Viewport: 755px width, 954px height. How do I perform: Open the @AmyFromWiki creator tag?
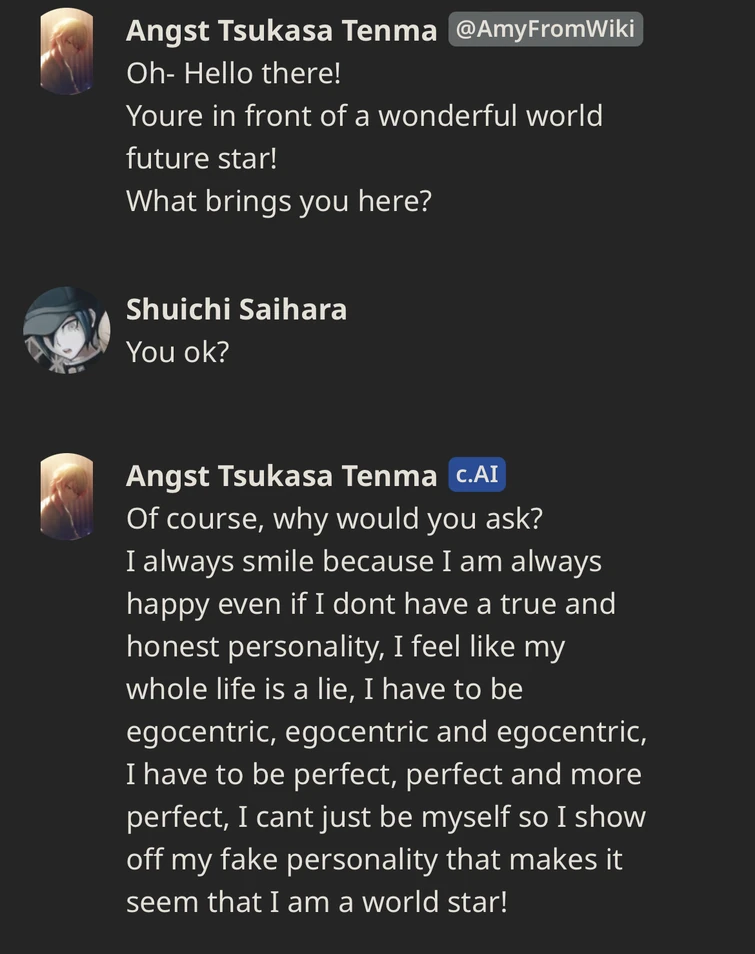[545, 30]
